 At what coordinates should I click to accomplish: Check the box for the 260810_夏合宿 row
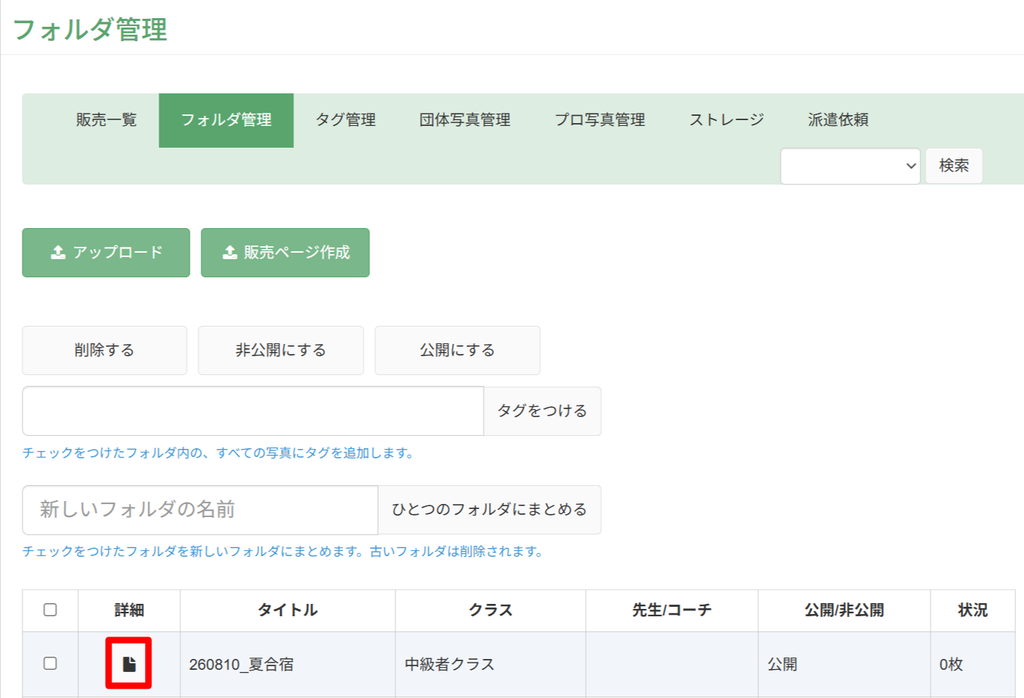click(x=50, y=663)
